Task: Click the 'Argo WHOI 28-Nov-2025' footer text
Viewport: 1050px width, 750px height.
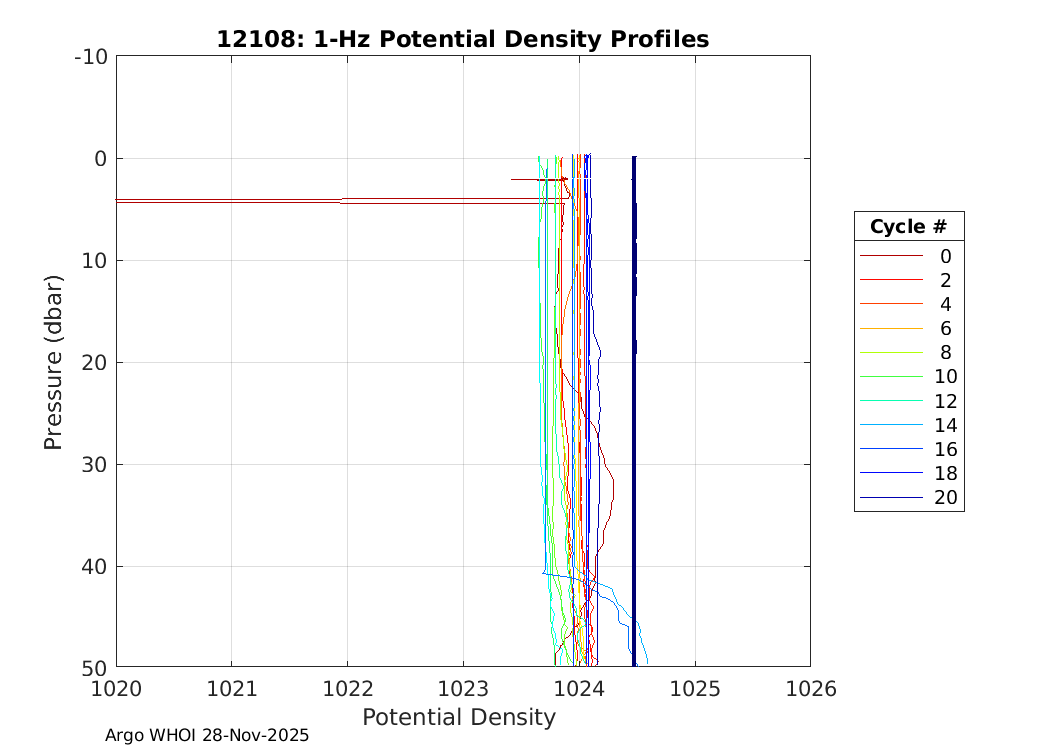Action: click(x=207, y=735)
